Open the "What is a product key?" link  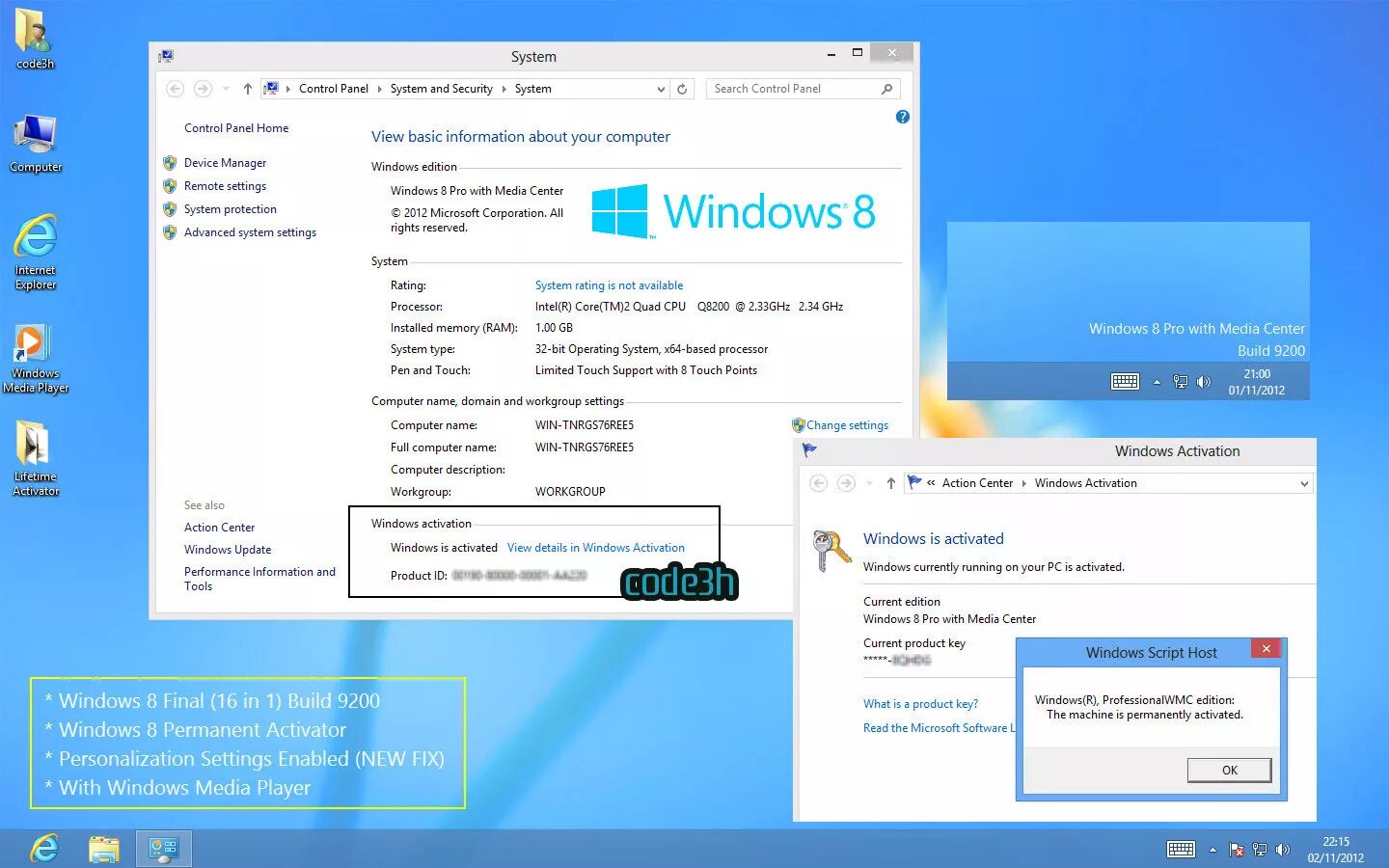point(920,703)
